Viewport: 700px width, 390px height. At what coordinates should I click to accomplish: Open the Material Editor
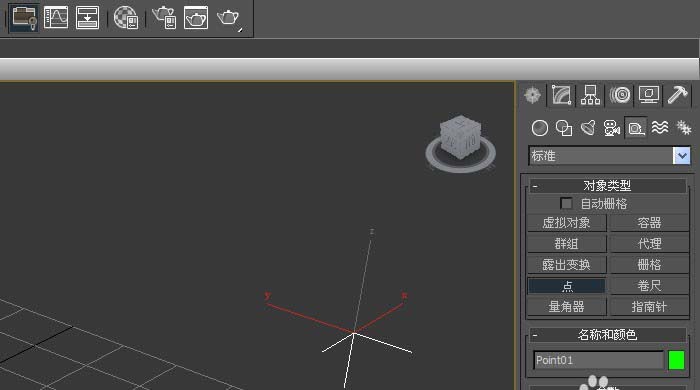click(125, 18)
